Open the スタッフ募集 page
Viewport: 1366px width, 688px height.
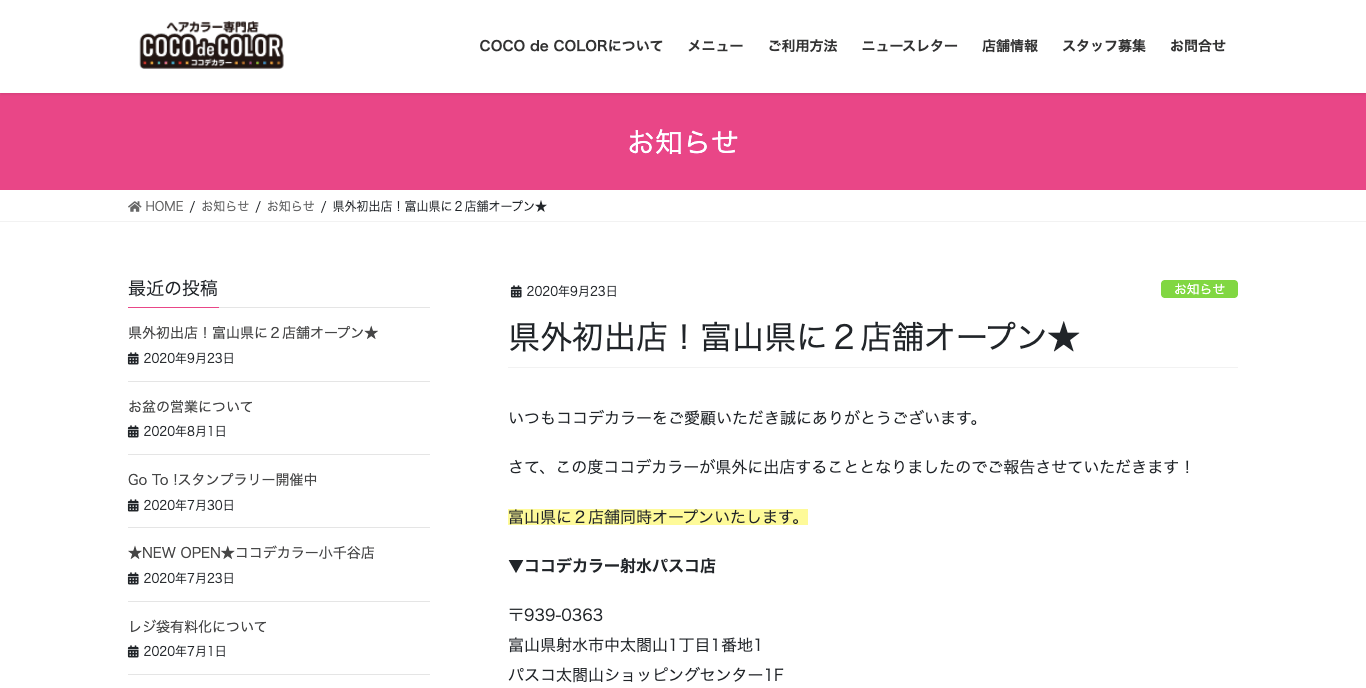pyautogui.click(x=1104, y=46)
